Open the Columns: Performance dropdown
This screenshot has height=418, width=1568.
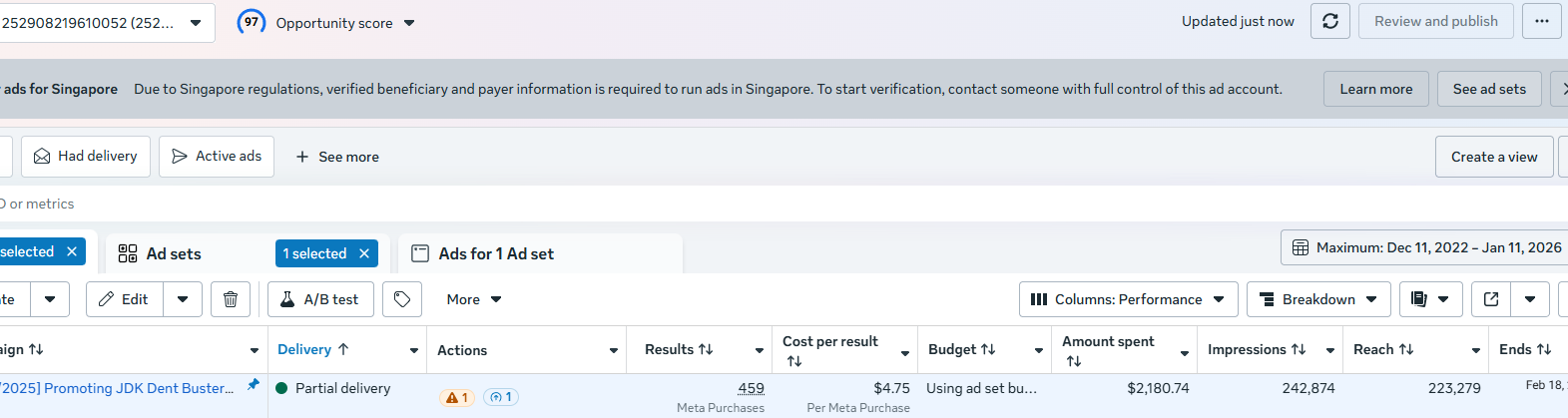point(1128,299)
